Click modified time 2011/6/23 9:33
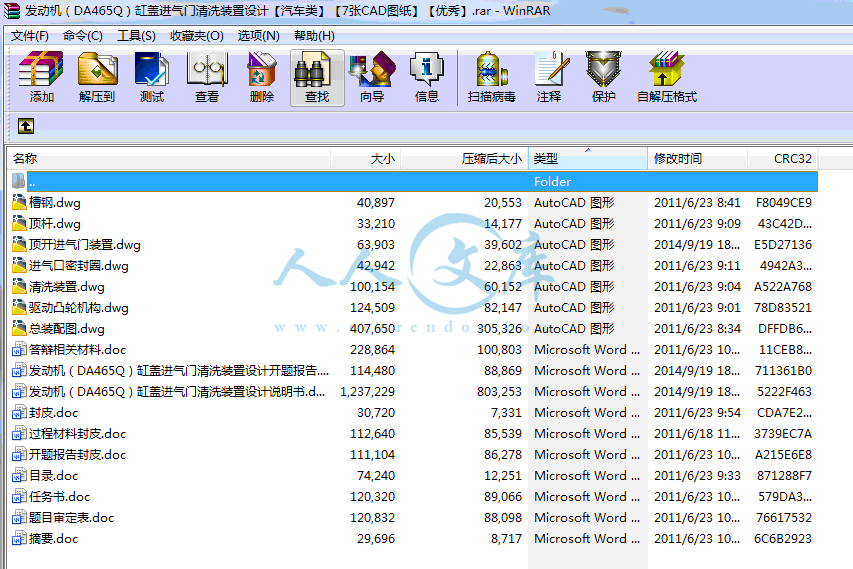The image size is (853, 569). point(697,475)
